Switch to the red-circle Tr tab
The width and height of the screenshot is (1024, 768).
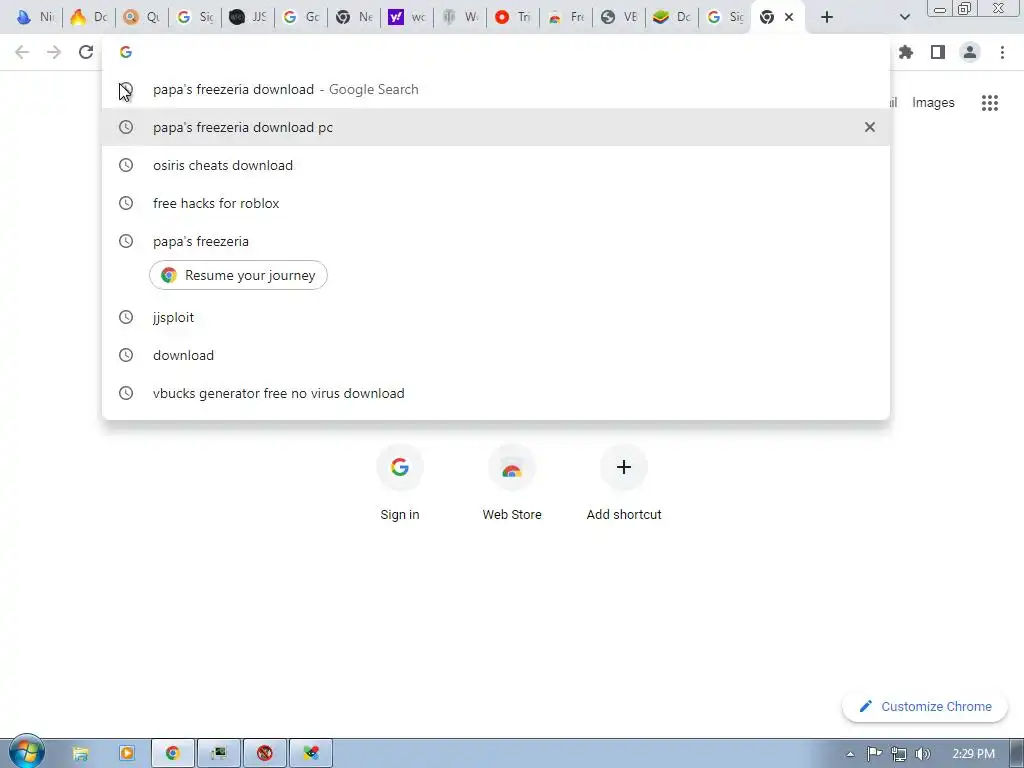click(513, 17)
